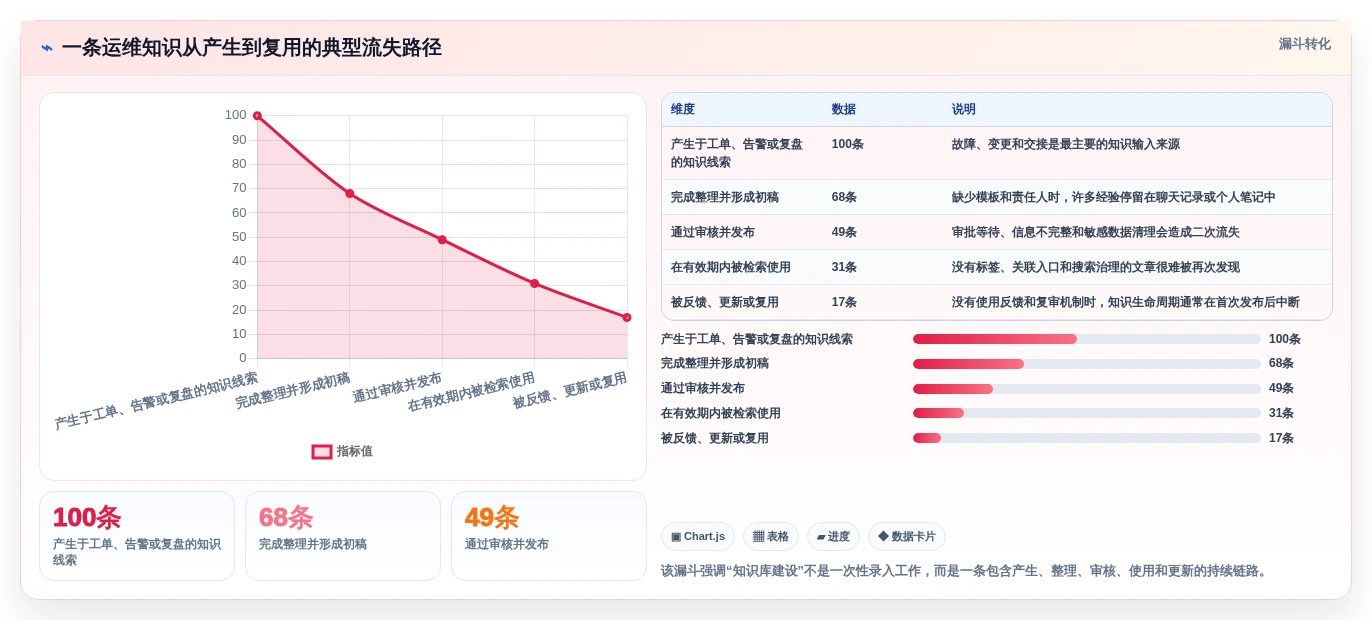The height and width of the screenshot is (620, 1372).
Task: Click the lightning icon beside the title
Action: coord(47,48)
